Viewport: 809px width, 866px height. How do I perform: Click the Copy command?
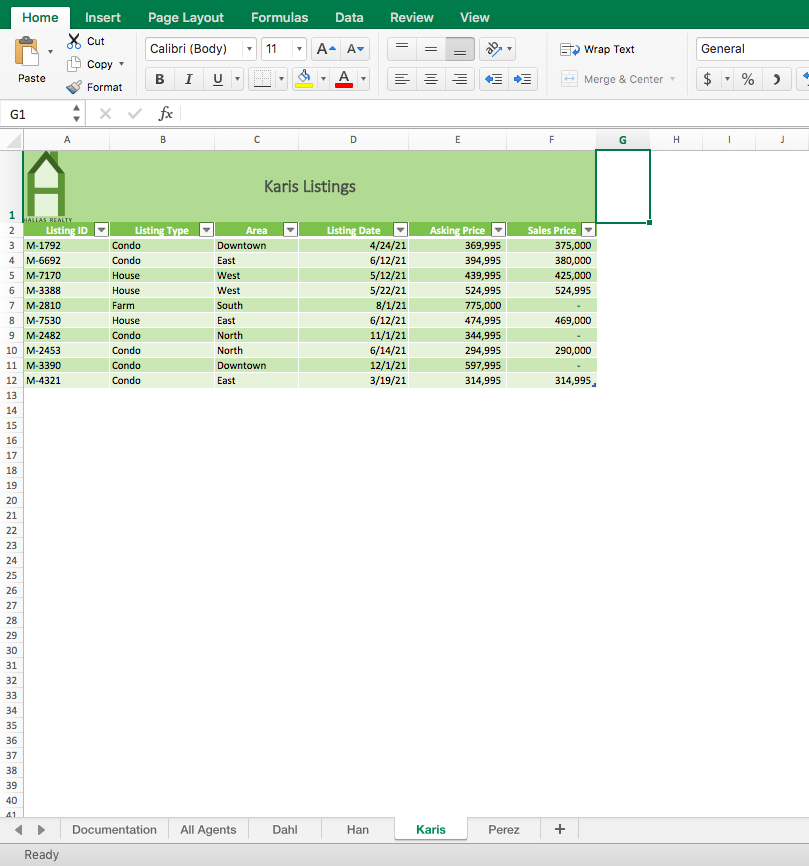pos(95,63)
